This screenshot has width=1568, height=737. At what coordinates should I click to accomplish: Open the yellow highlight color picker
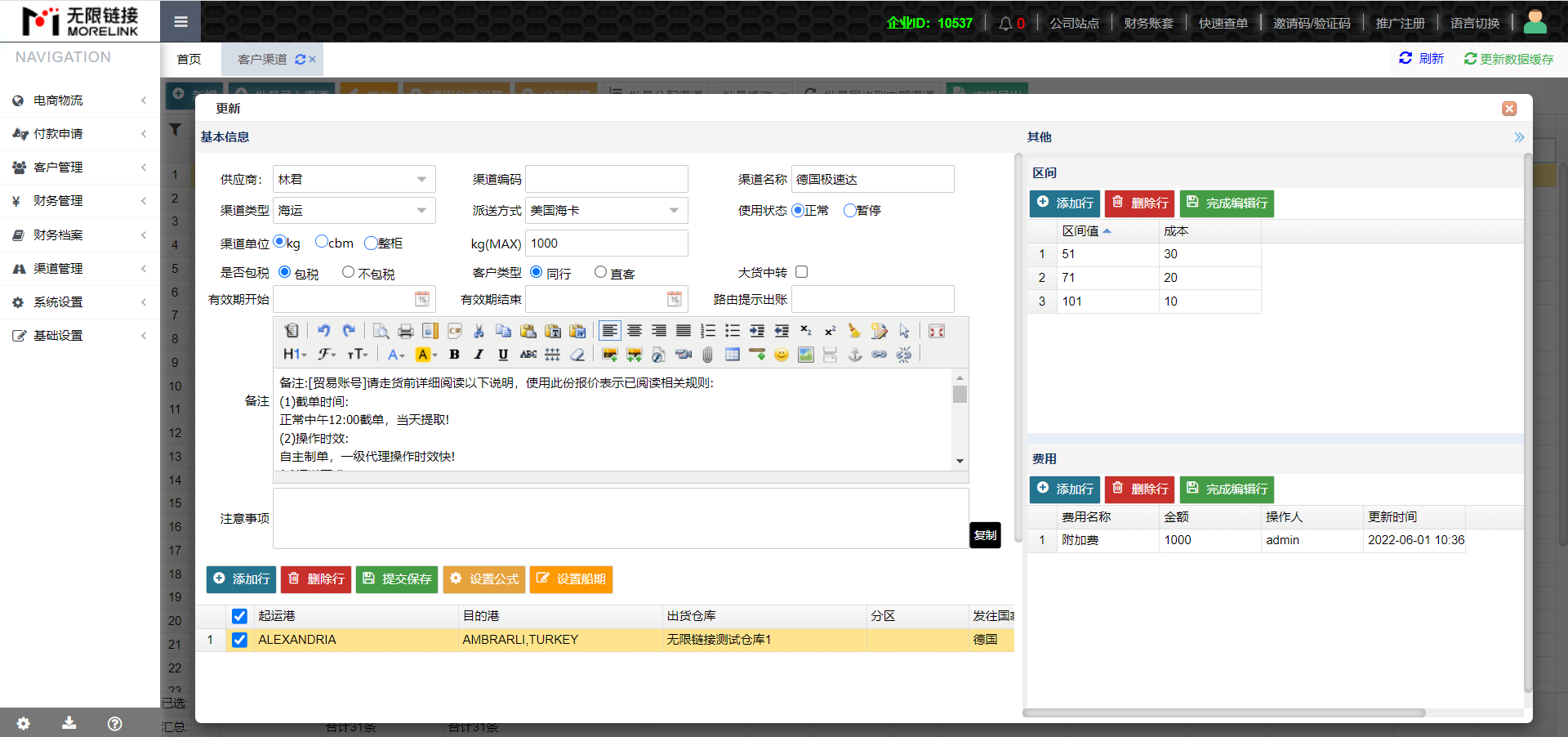click(425, 355)
